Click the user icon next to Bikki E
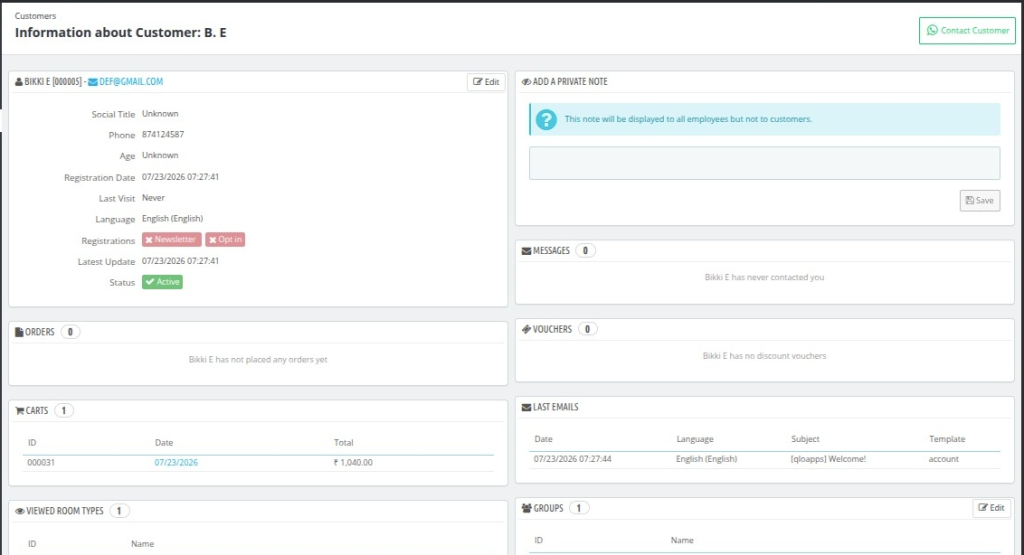The width and height of the screenshot is (1024, 555). click(19, 82)
